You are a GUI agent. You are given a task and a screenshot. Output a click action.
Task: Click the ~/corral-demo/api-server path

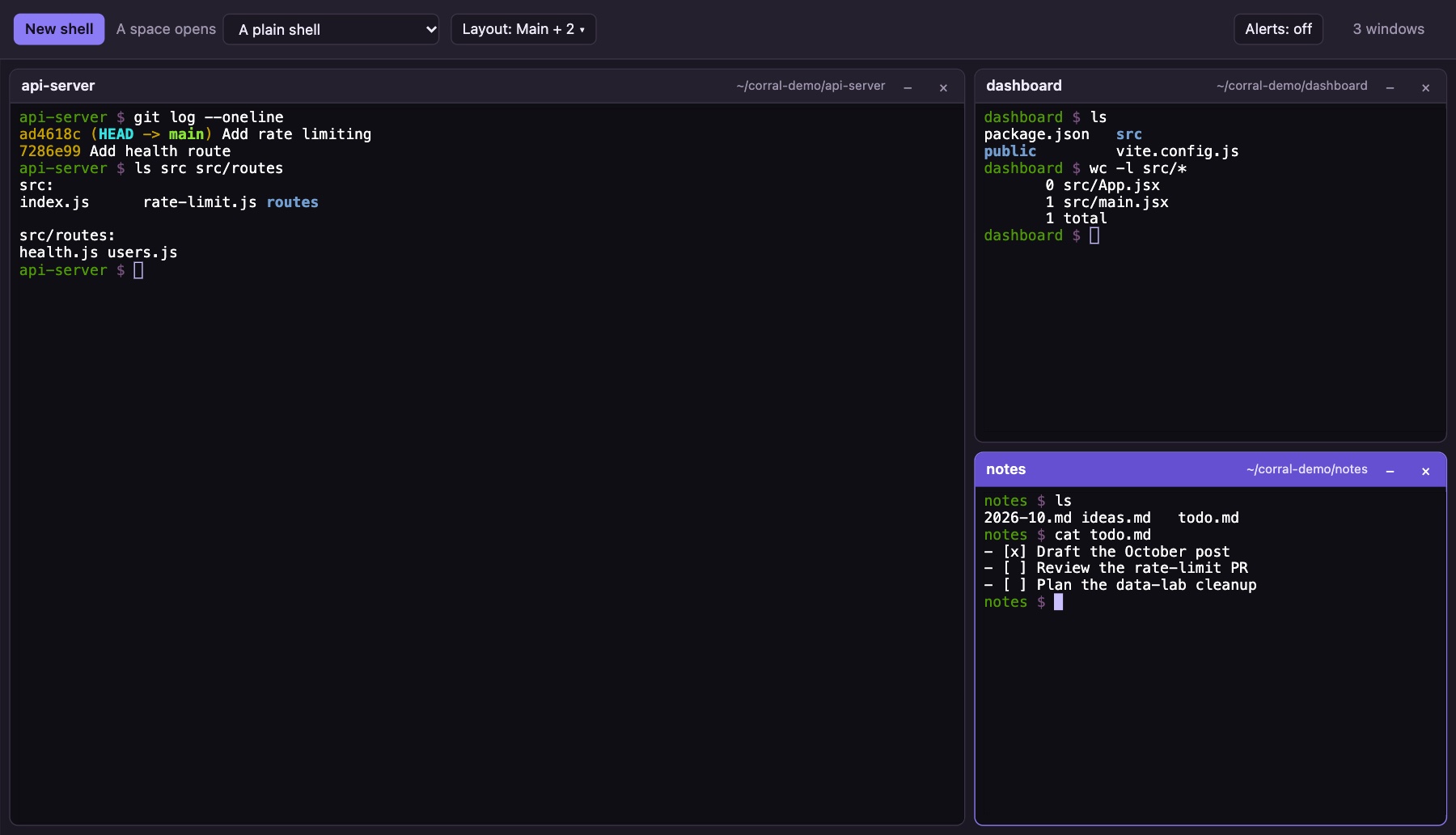coord(811,86)
